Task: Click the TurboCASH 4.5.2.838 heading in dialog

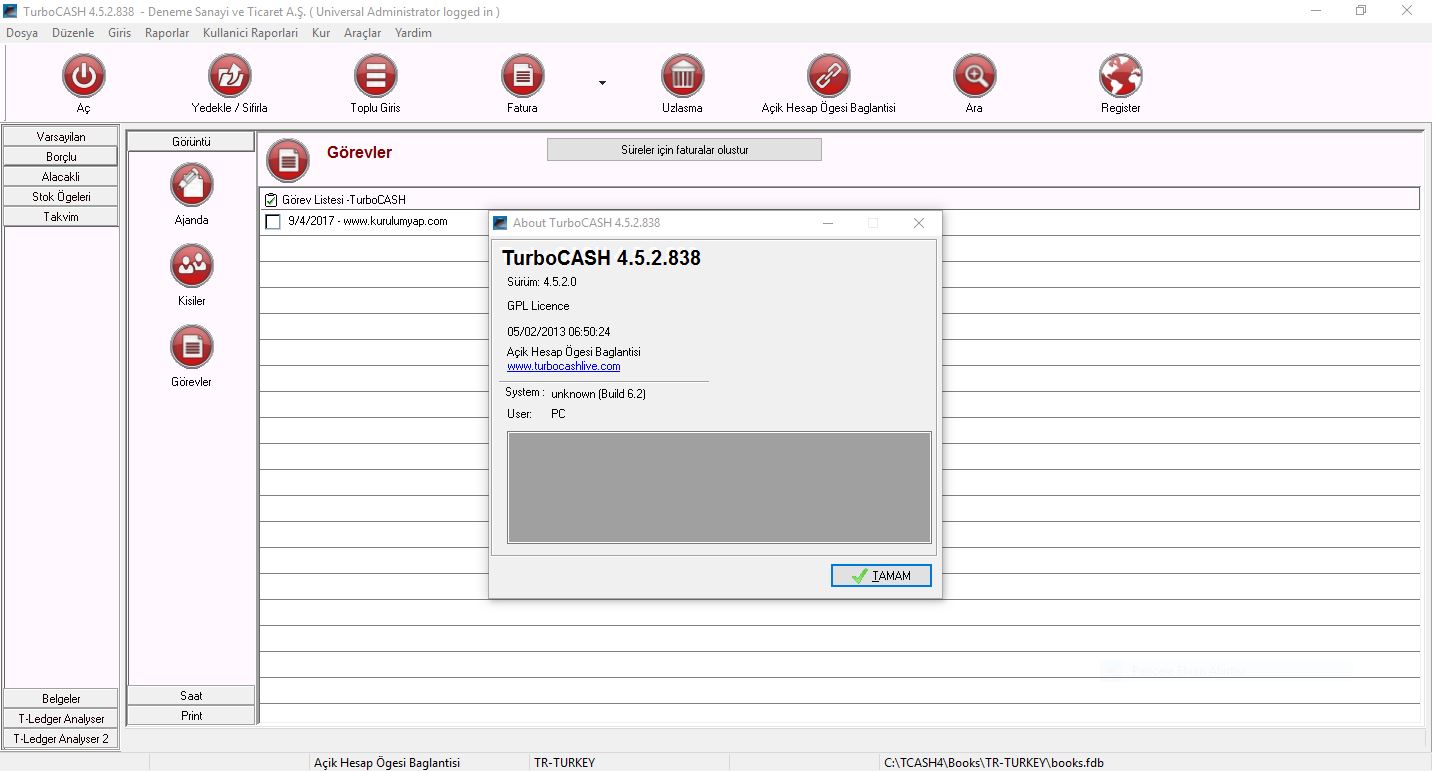Action: pyautogui.click(x=602, y=258)
